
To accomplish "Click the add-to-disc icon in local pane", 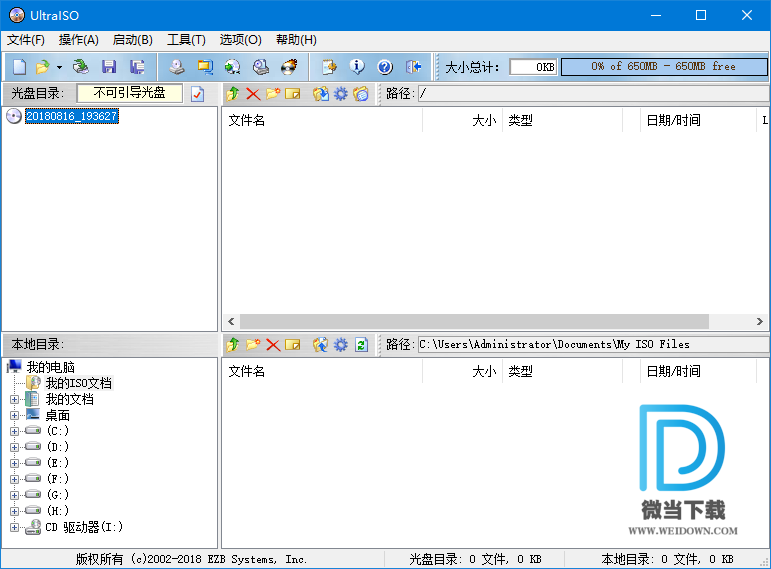I will coord(321,345).
